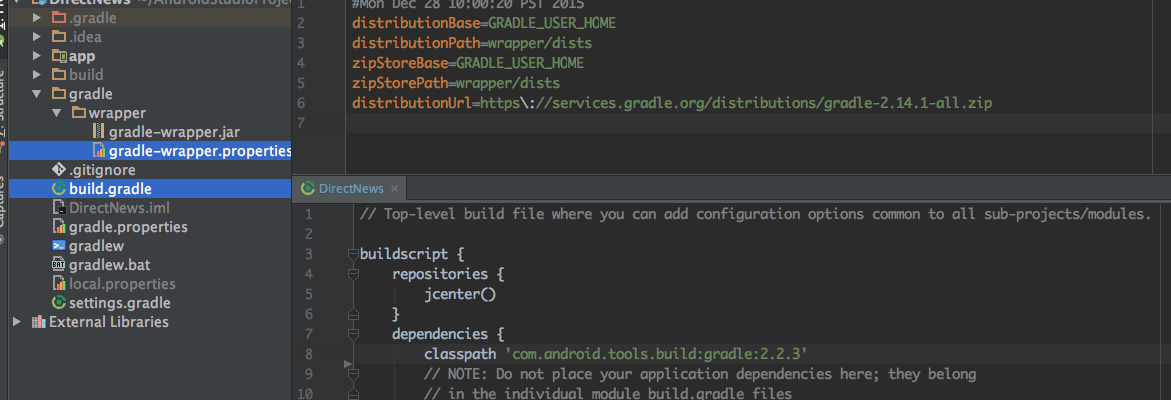Select gradle-wrapper.properties in the tree
This screenshot has width=1171, height=400.
200,151
